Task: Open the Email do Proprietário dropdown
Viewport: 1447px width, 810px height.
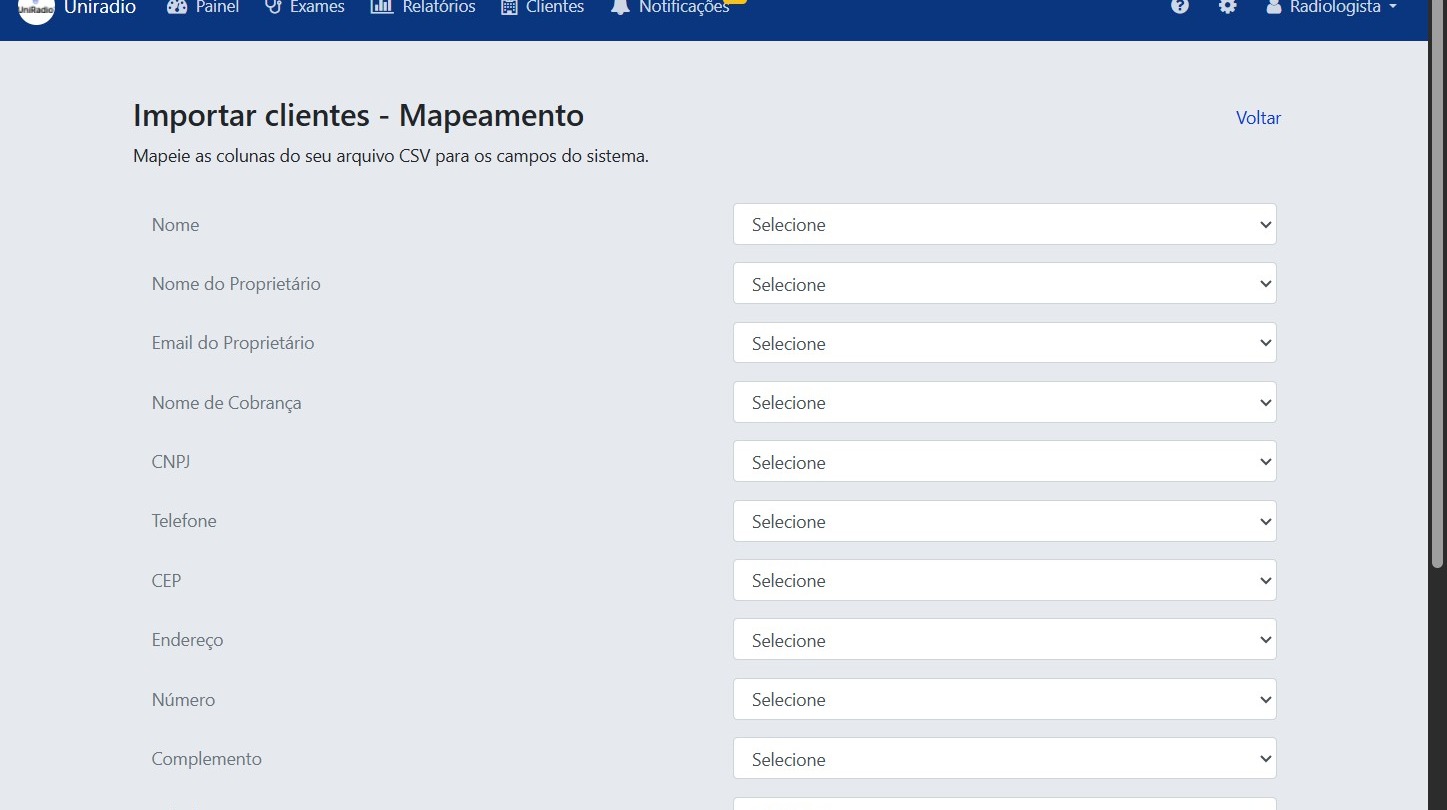Action: [x=1004, y=343]
